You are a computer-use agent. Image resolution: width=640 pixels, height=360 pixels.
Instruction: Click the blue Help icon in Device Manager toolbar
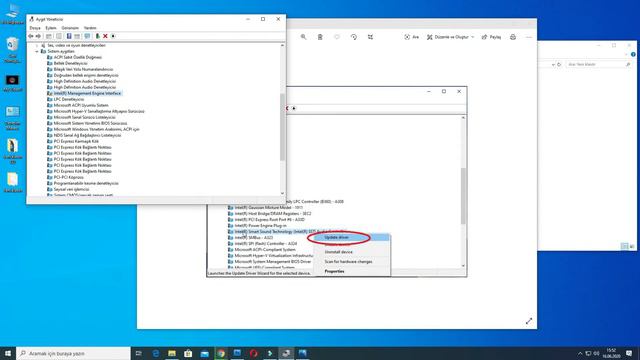(69, 36)
